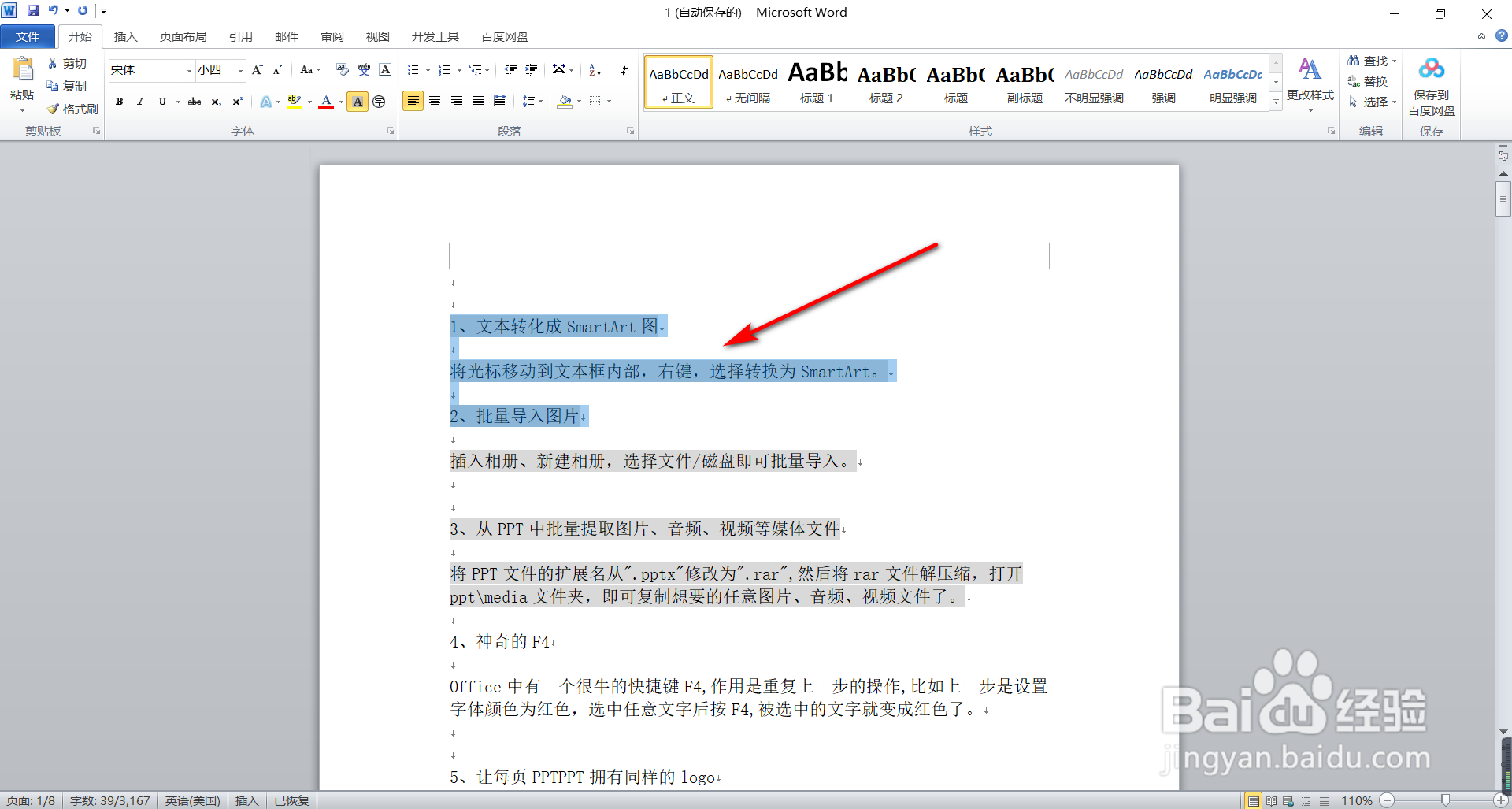
Task: Click the Center alignment icon
Action: (435, 101)
